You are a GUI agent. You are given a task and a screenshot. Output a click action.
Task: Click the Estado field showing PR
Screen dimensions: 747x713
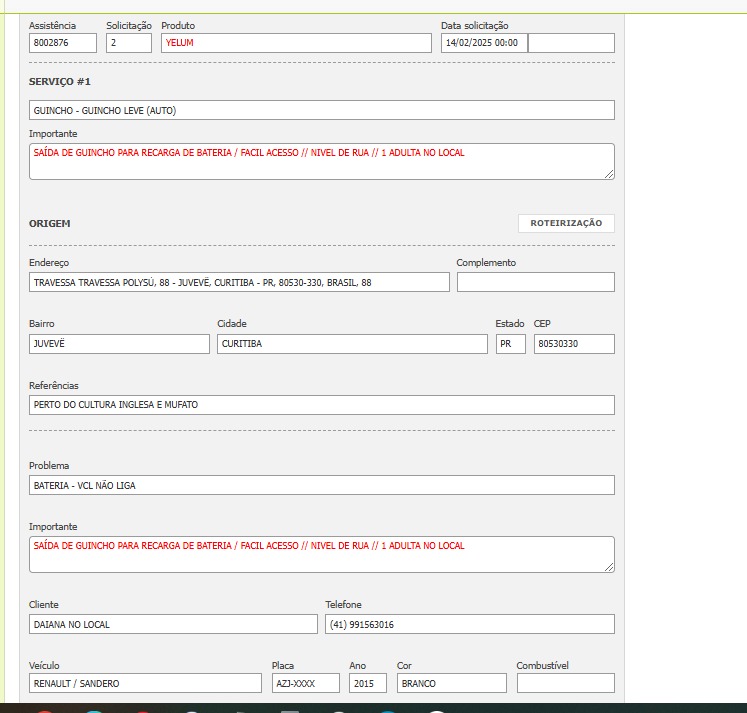[510, 344]
